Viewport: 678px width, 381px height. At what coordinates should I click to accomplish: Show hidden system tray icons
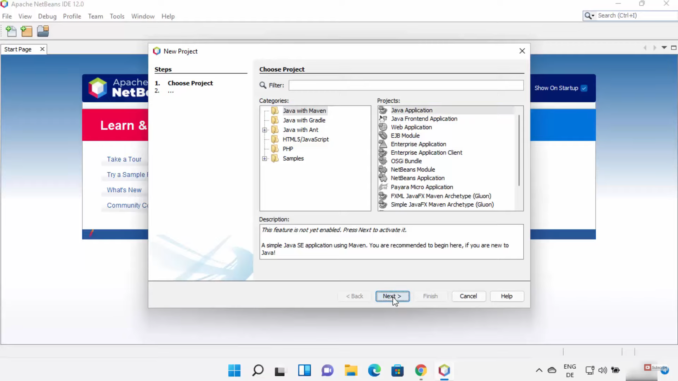[x=539, y=370]
